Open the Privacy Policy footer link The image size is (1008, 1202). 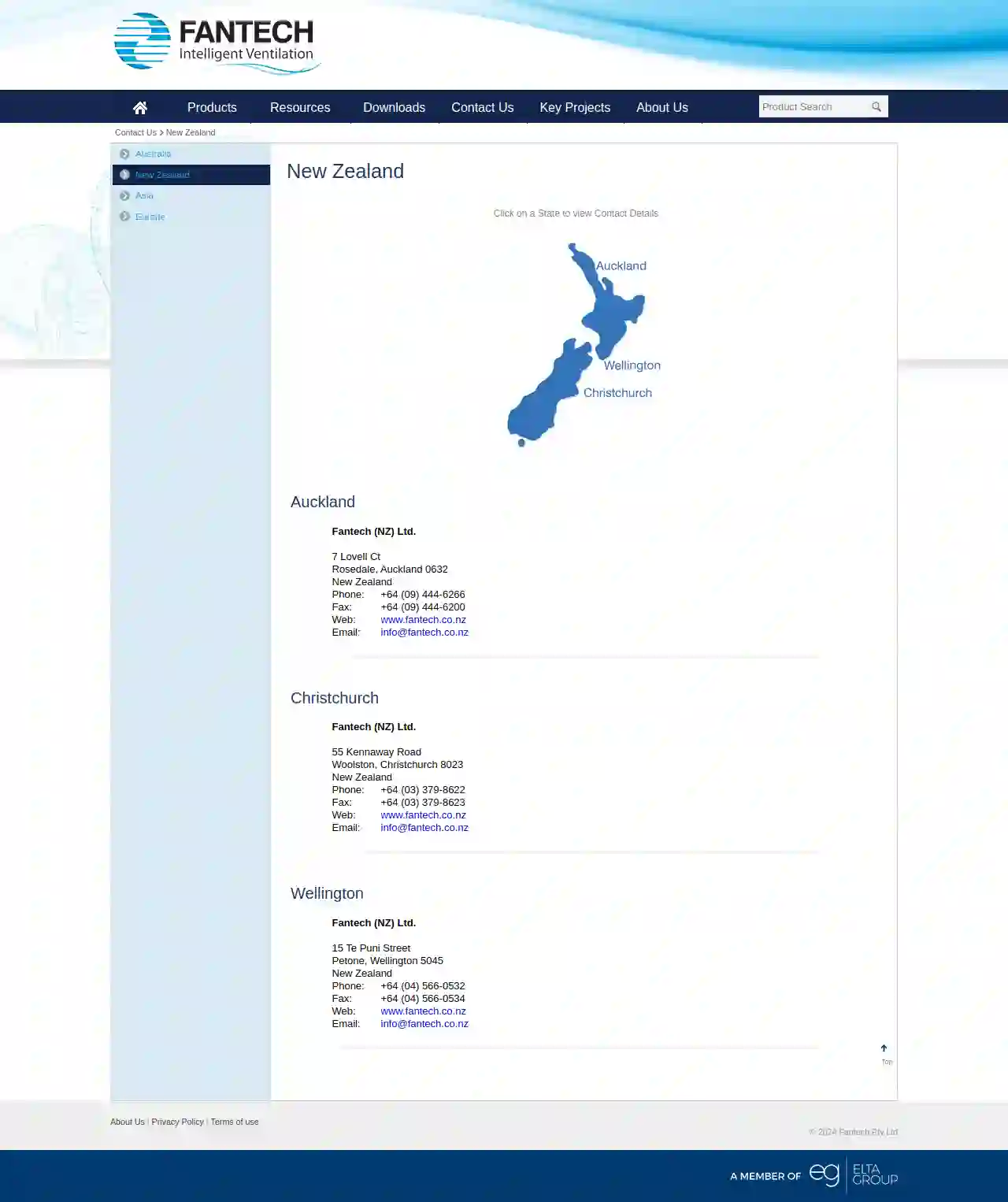(x=177, y=1122)
